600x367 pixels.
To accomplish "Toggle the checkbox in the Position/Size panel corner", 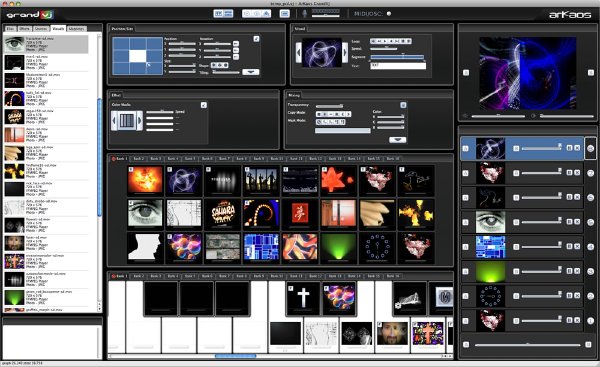I will pyautogui.click(x=256, y=39).
